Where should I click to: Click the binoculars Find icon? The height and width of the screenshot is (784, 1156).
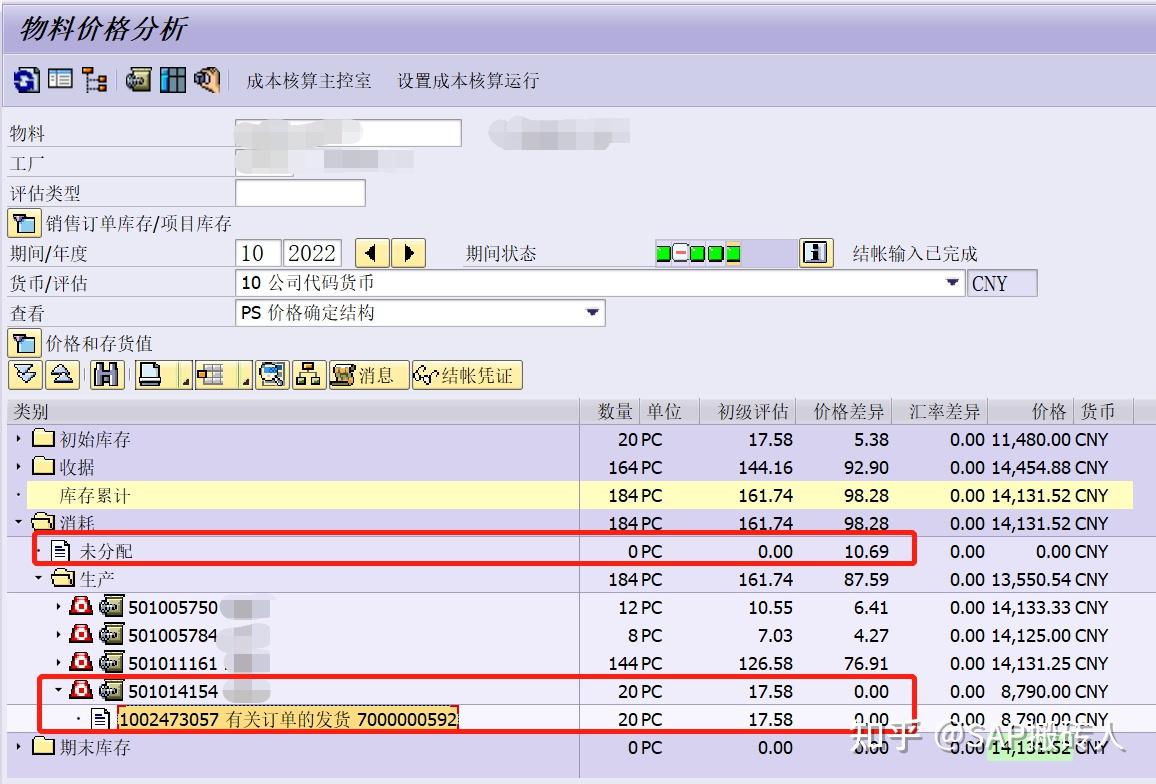[x=106, y=376]
